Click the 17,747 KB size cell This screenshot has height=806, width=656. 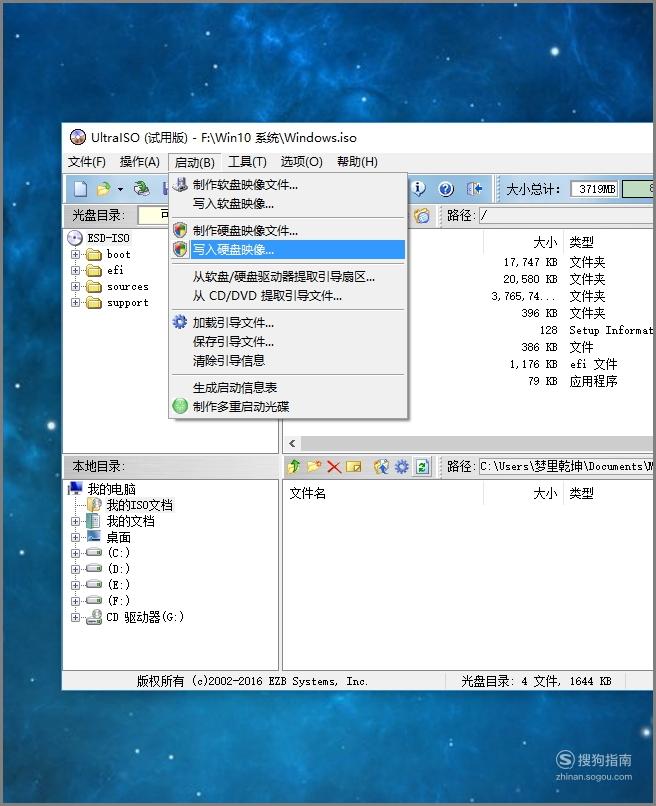pyautogui.click(x=530, y=262)
